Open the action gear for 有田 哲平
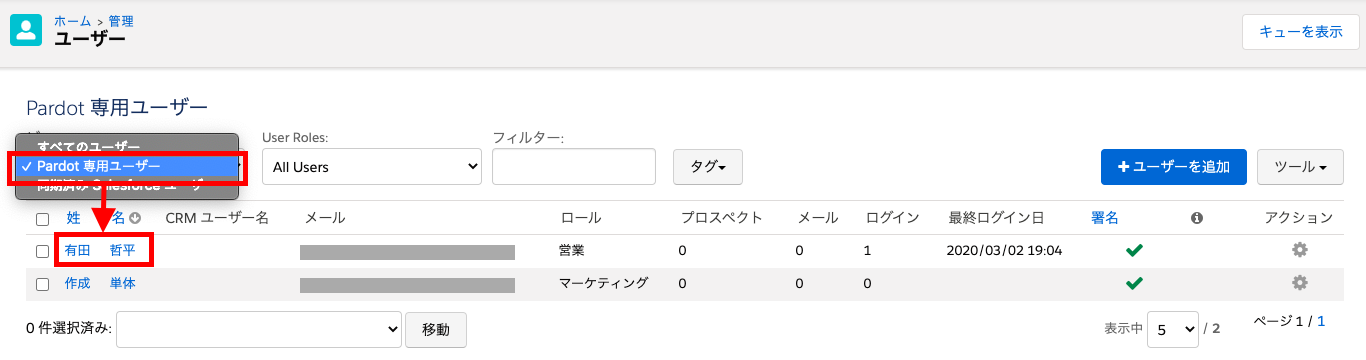 [1299, 250]
